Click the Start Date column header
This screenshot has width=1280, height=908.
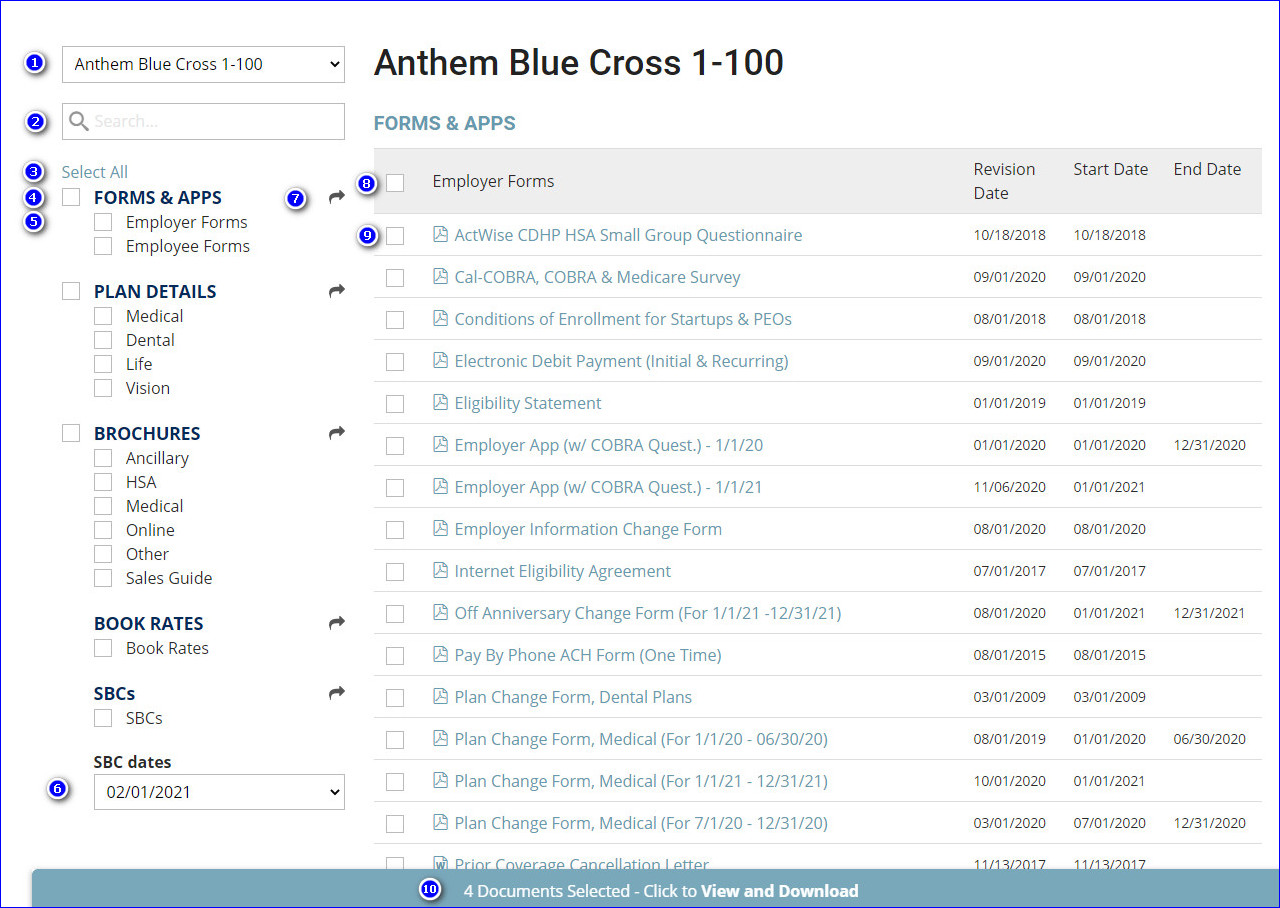point(1110,169)
